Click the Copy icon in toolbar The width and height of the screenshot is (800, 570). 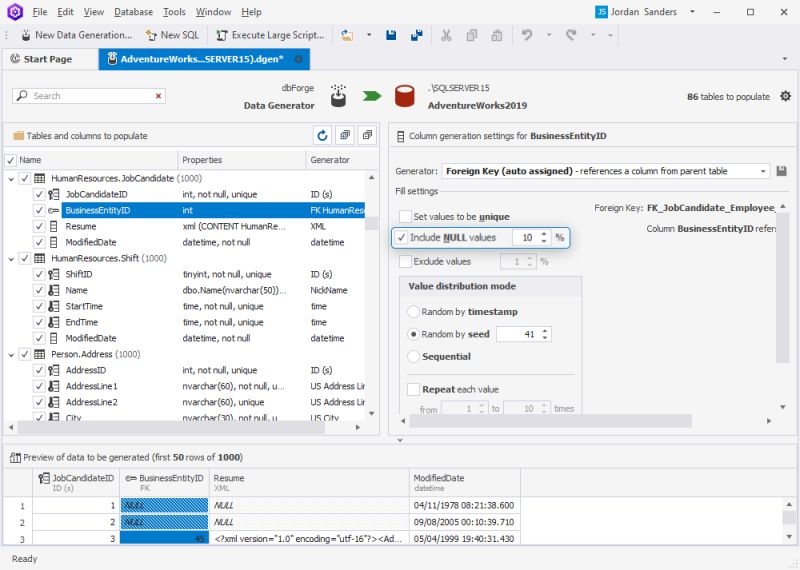472,35
